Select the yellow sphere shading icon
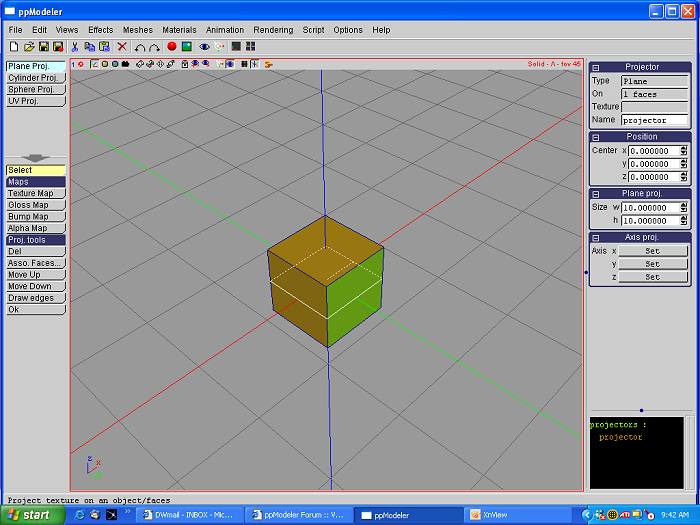The width and height of the screenshot is (700, 525). [105, 64]
